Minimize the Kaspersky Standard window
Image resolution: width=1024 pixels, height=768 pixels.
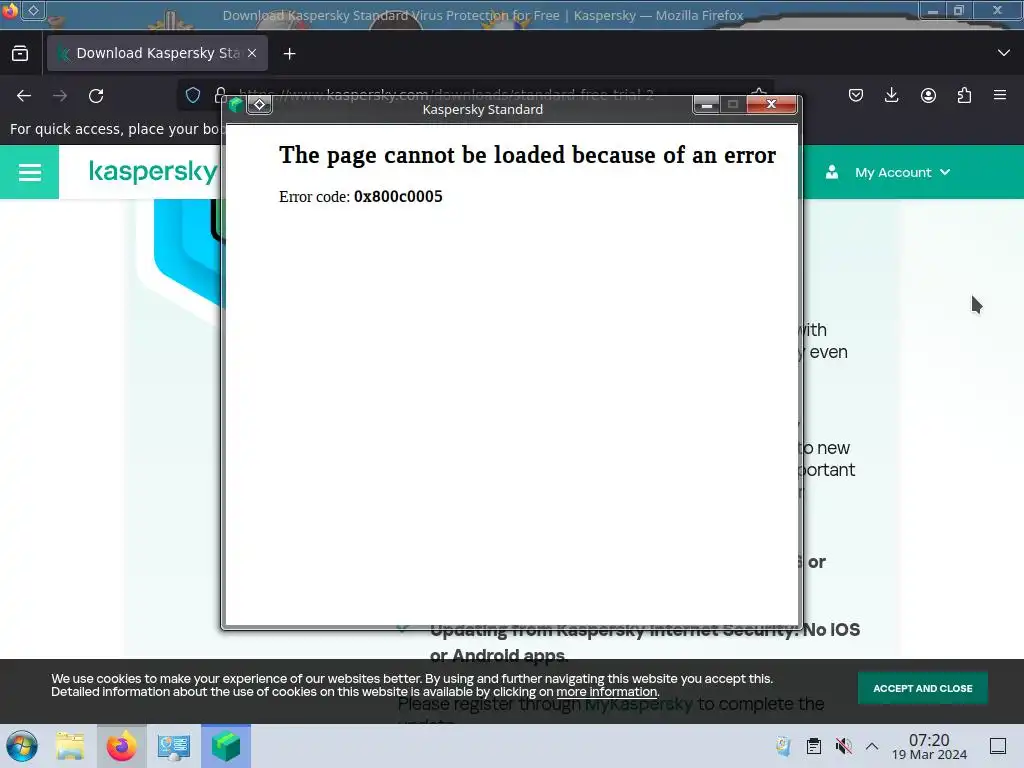pos(706,104)
